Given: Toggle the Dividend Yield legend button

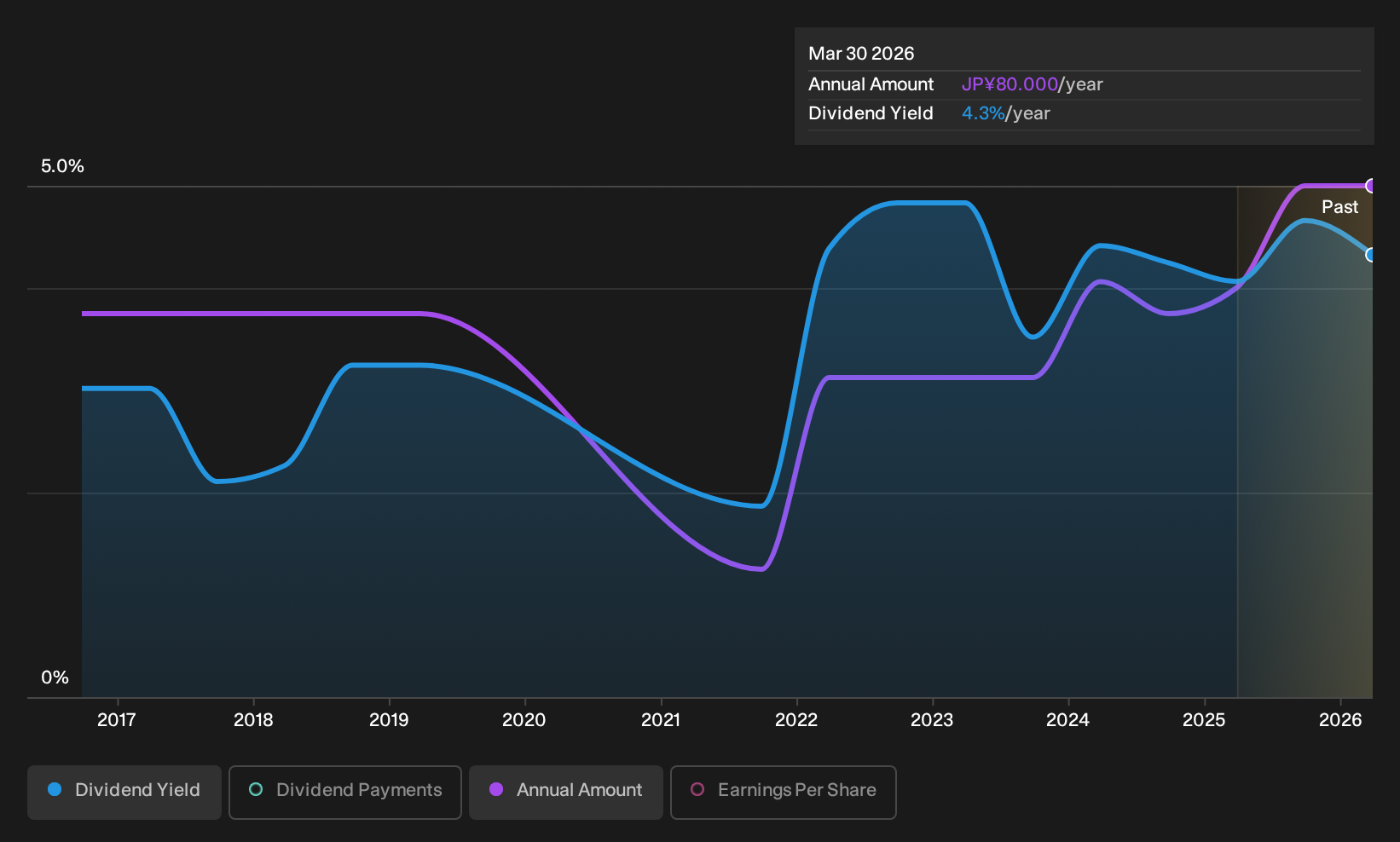Looking at the screenshot, I should (x=124, y=792).
